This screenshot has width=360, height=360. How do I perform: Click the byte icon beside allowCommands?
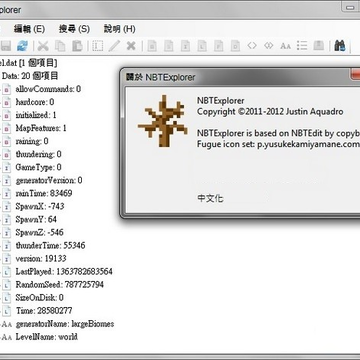click(x=6, y=89)
